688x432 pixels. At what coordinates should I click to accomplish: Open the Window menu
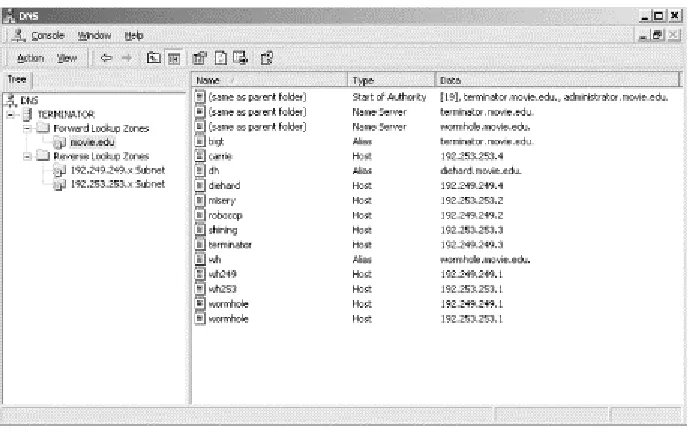pyautogui.click(x=94, y=36)
